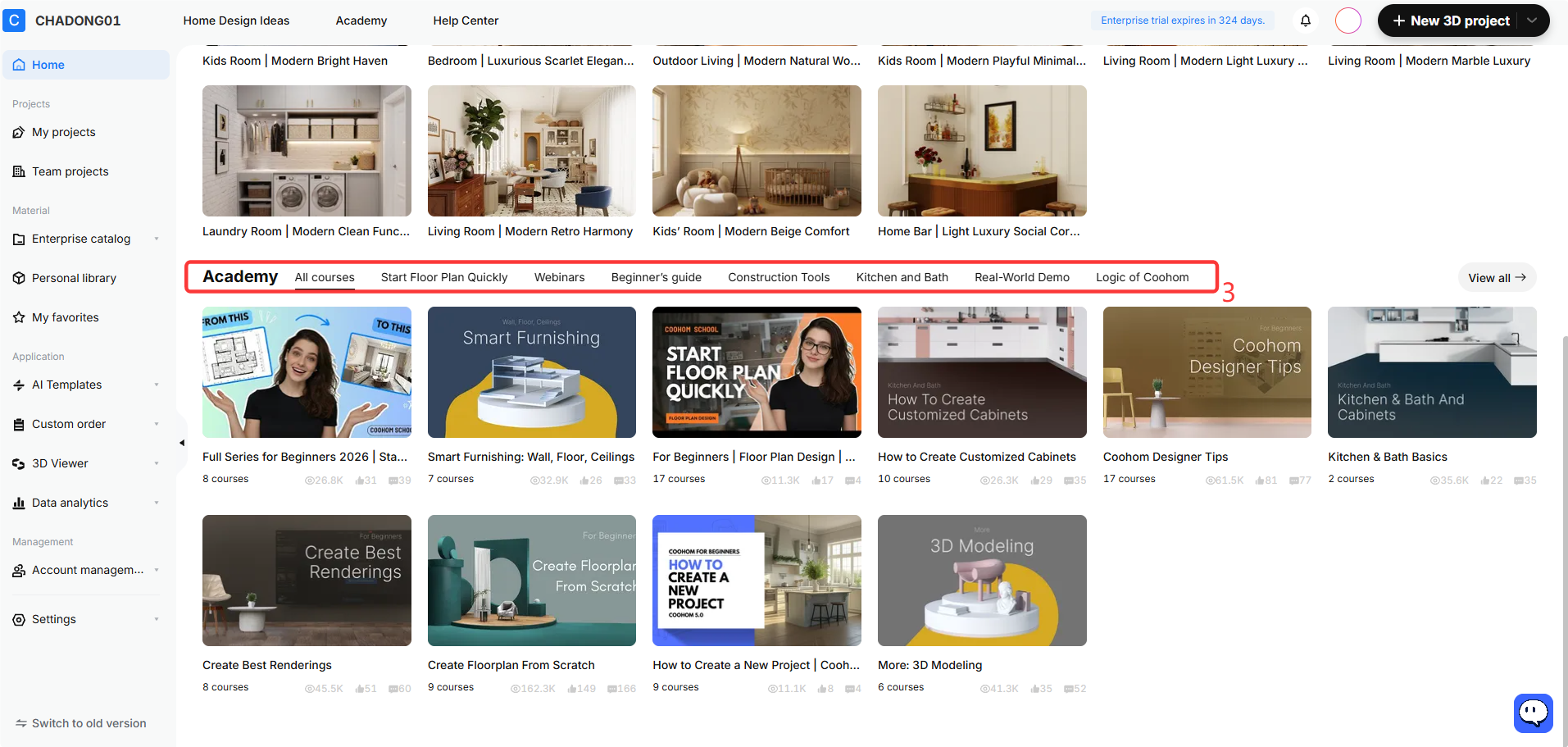Click the Coohom logo icon beside CHADONG01

pos(14,20)
